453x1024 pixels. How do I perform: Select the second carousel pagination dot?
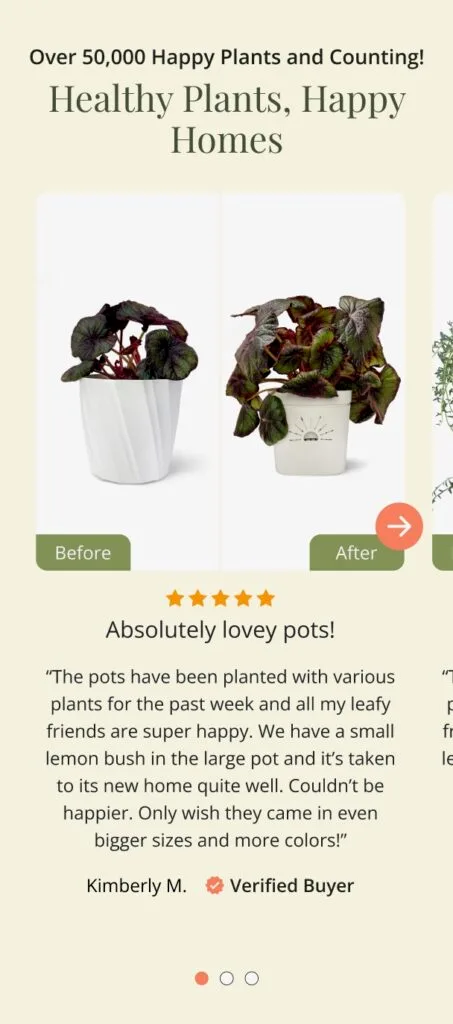[226, 978]
